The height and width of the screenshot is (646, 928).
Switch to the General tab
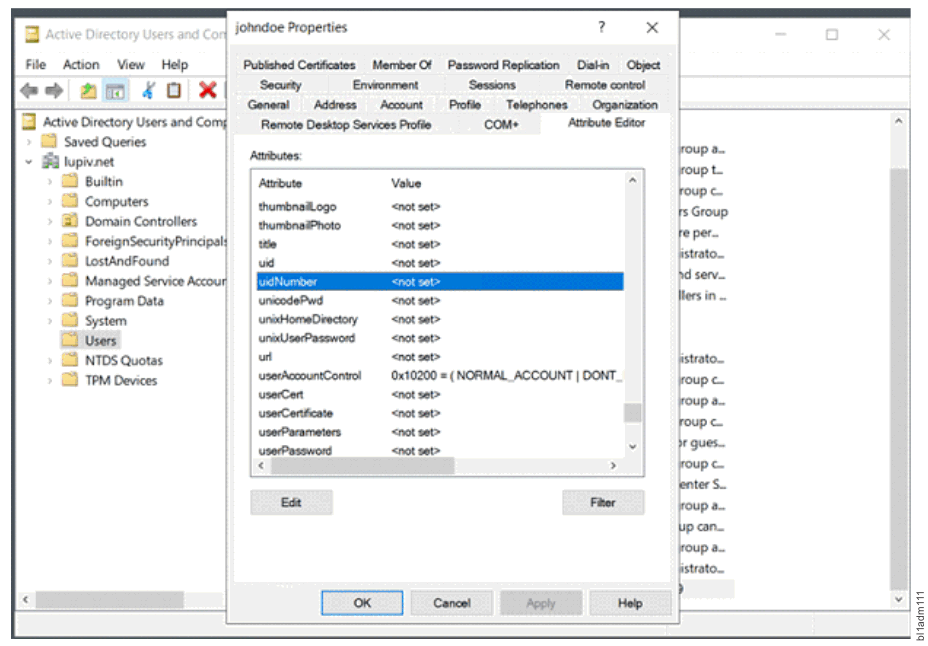coord(268,104)
